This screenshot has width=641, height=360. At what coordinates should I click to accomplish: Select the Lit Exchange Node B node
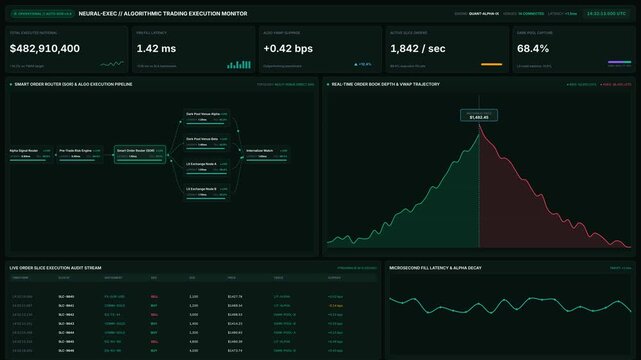click(x=206, y=192)
